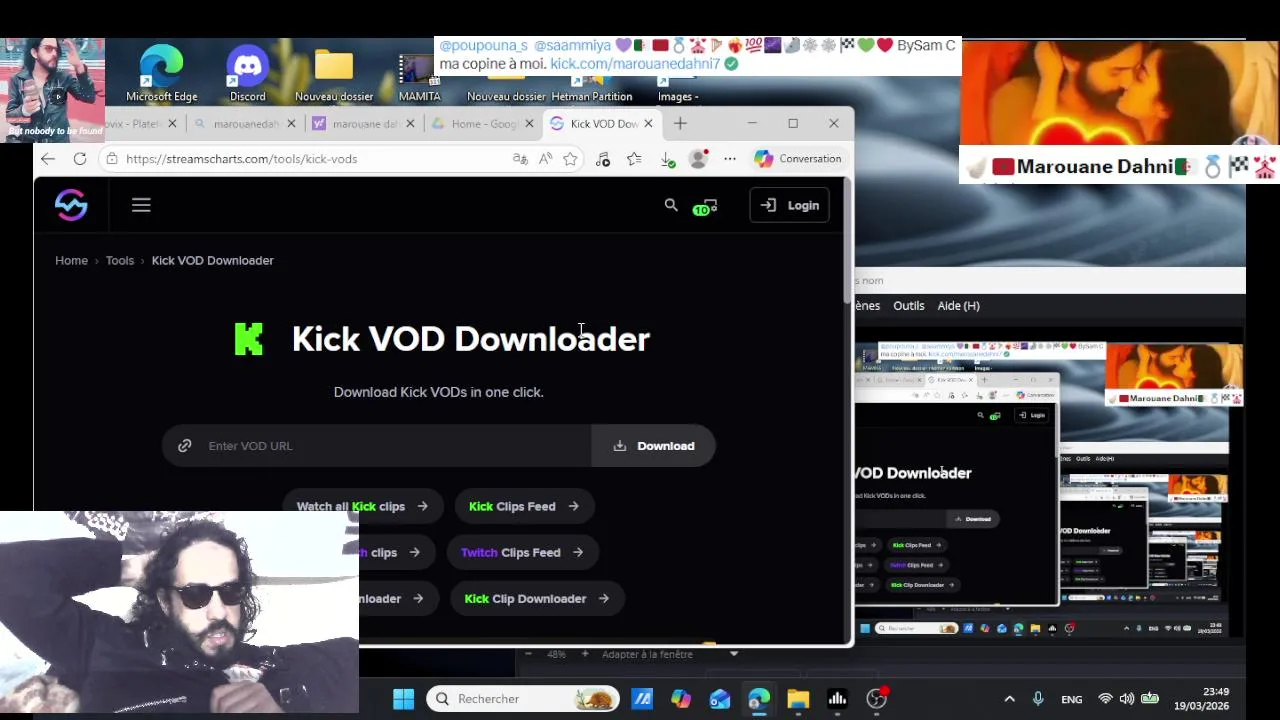
Task: Expand Adapter à la fenêtre dropdown
Action: coord(733,654)
